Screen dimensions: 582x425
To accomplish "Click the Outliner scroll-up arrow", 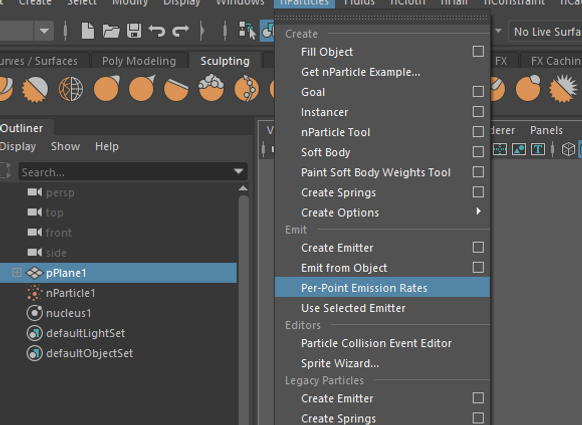I will (243, 188).
